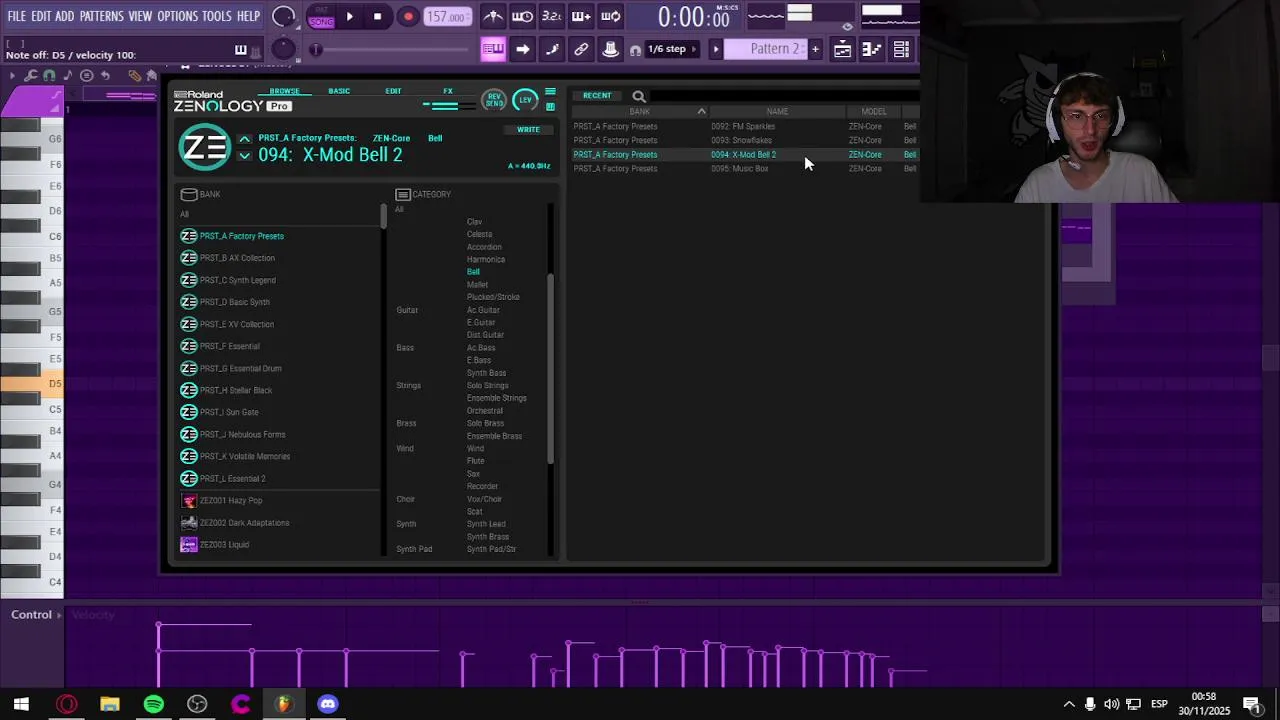Click the Stop playback button
The image size is (1280, 720).
point(377,16)
